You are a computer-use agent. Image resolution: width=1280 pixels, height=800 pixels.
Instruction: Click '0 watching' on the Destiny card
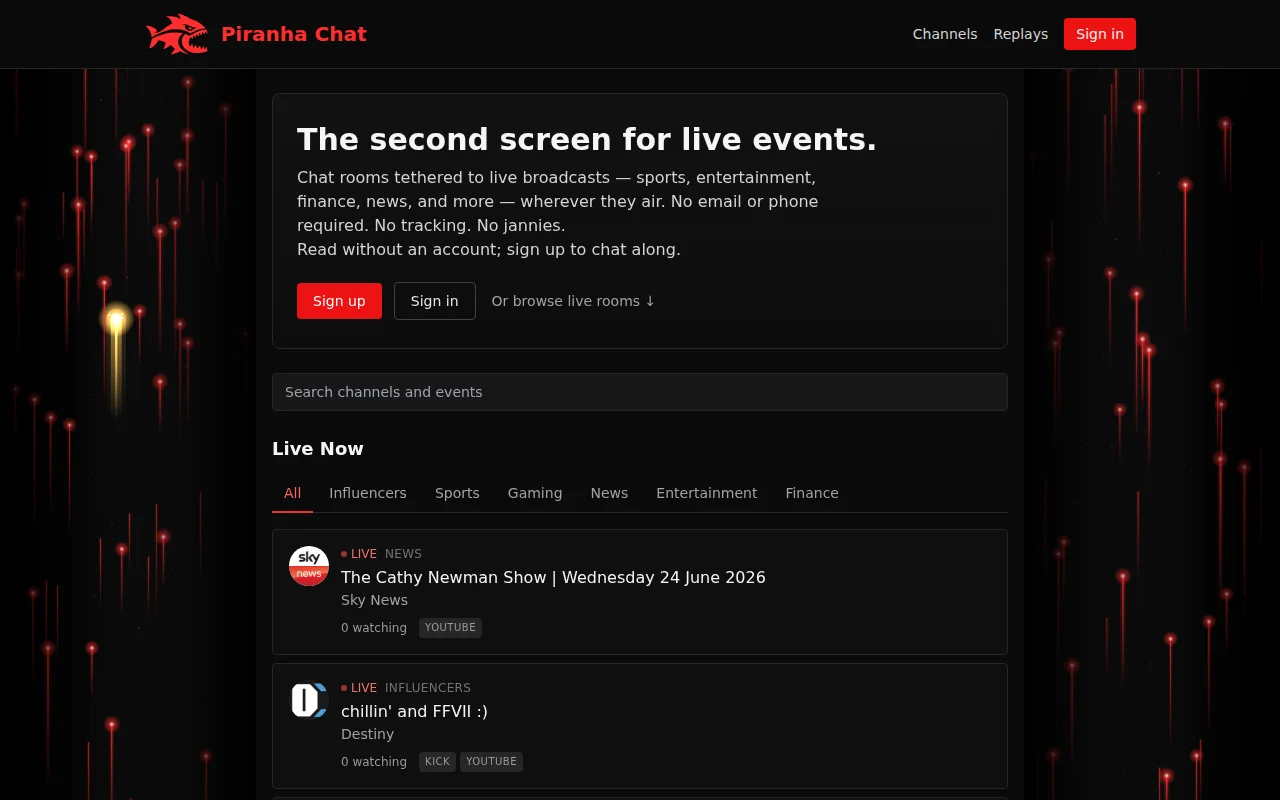(x=374, y=762)
